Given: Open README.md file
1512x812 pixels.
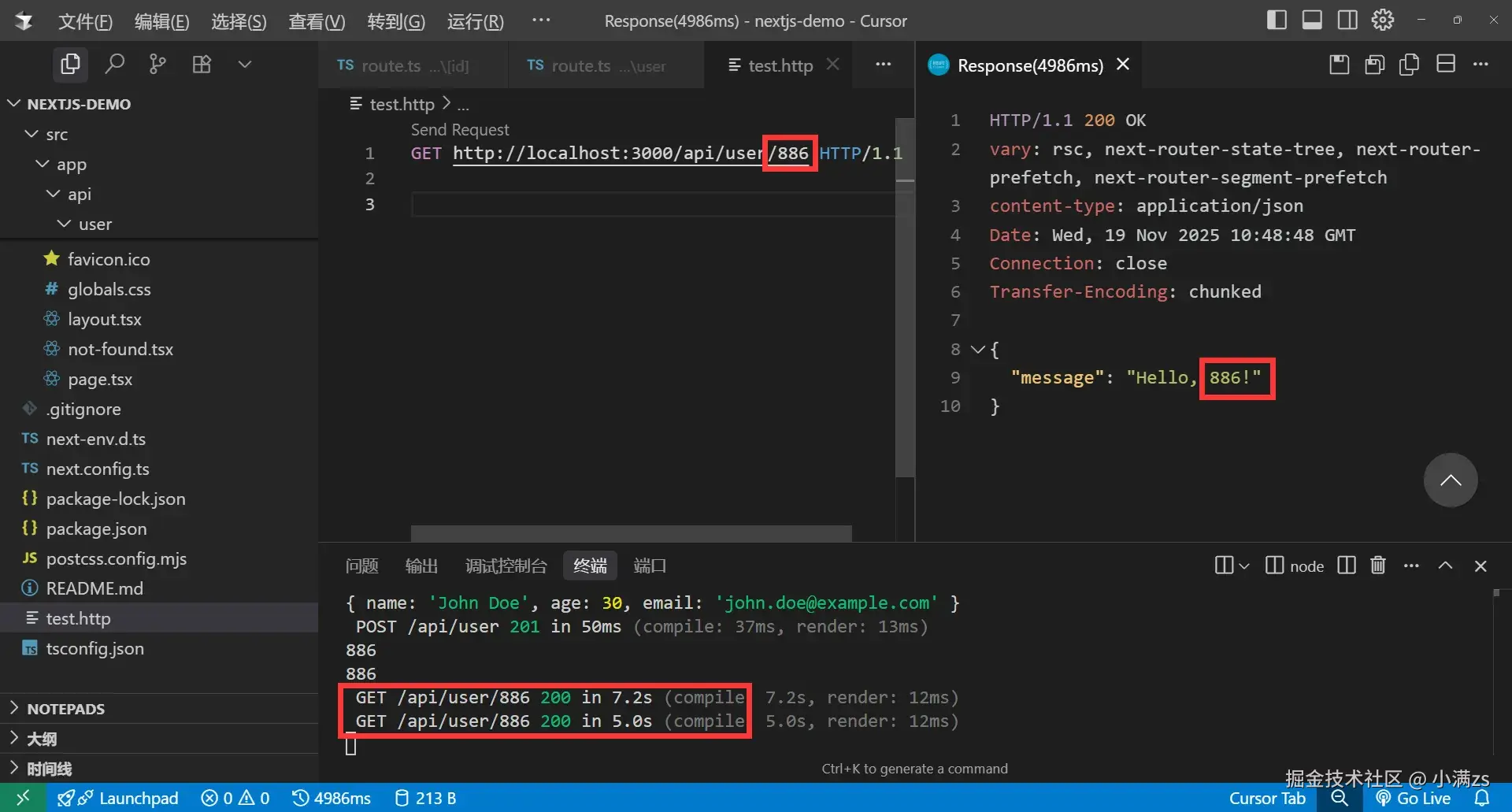Looking at the screenshot, I should pyautogui.click(x=159, y=588).
